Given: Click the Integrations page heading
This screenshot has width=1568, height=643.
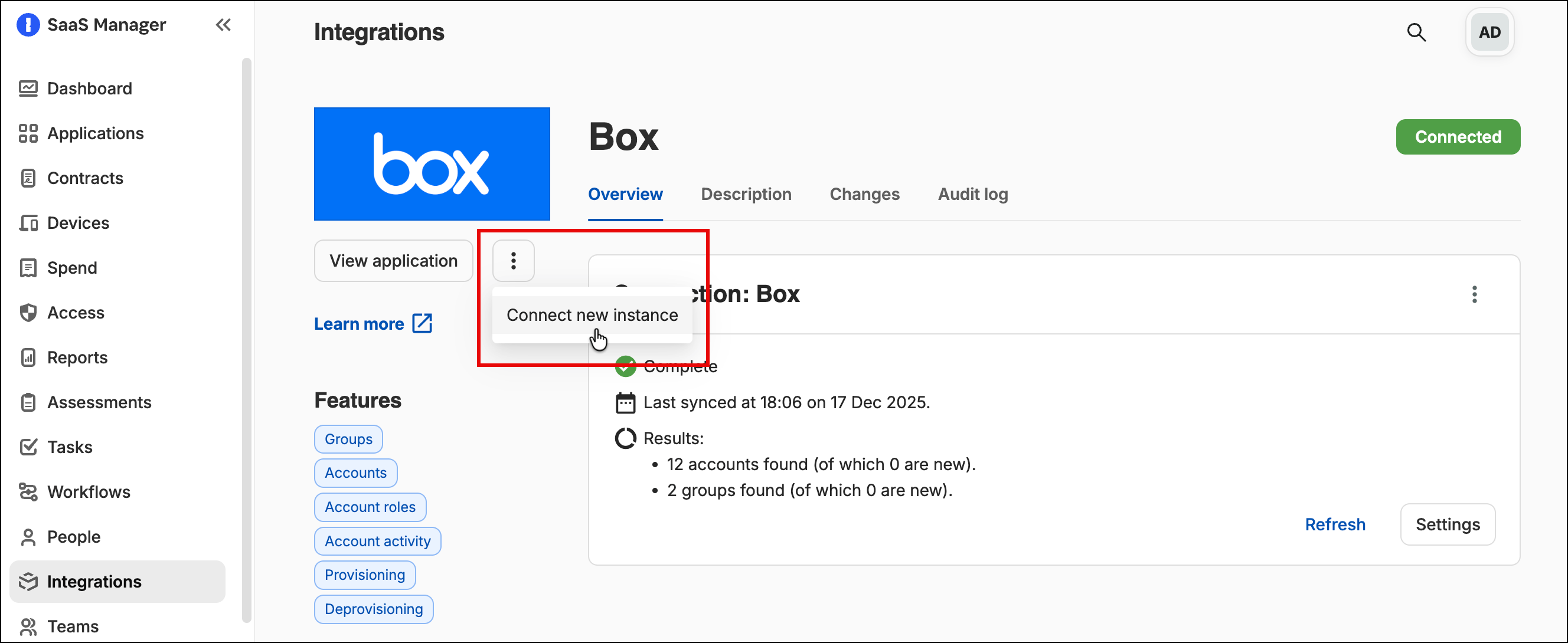Looking at the screenshot, I should pos(378,32).
